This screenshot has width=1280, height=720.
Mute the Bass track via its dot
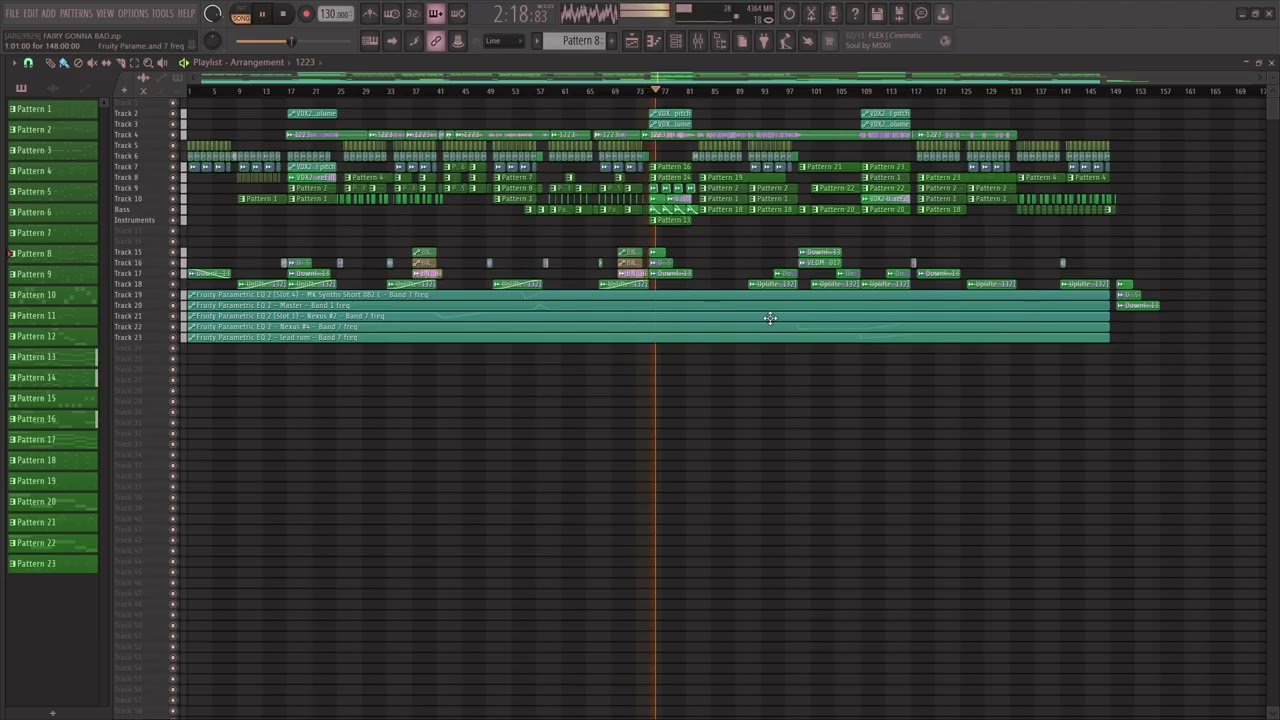coord(173,210)
